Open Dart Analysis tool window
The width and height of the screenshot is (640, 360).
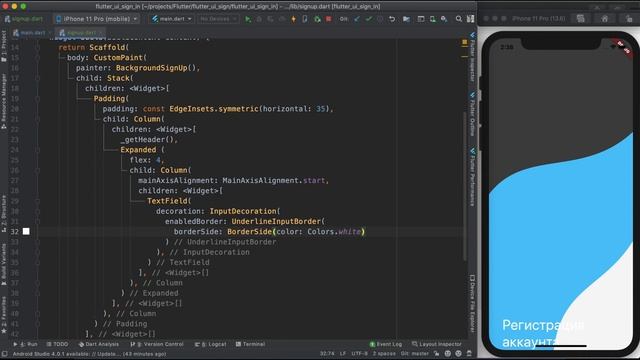pyautogui.click(x=98, y=344)
